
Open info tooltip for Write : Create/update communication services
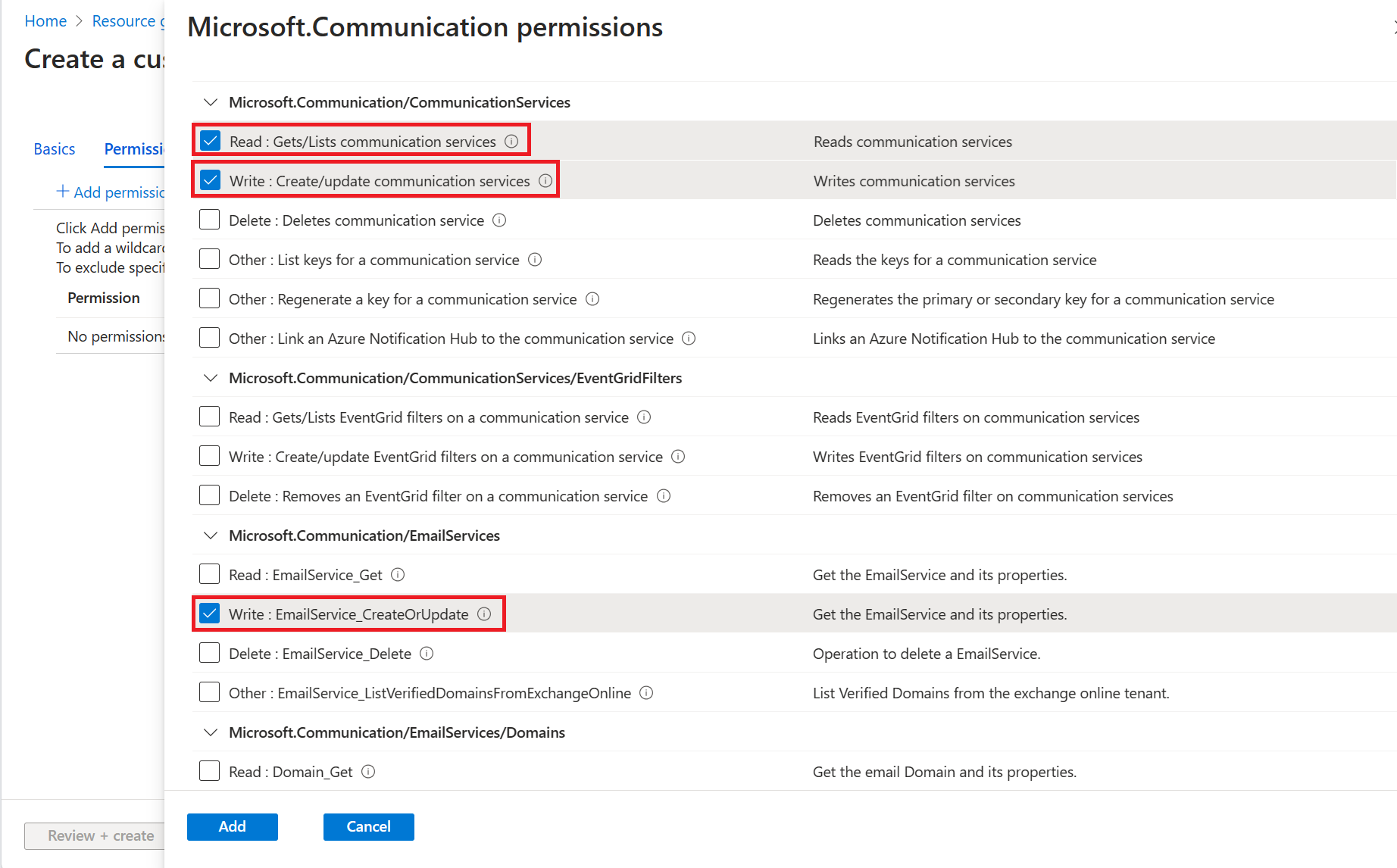pos(545,181)
